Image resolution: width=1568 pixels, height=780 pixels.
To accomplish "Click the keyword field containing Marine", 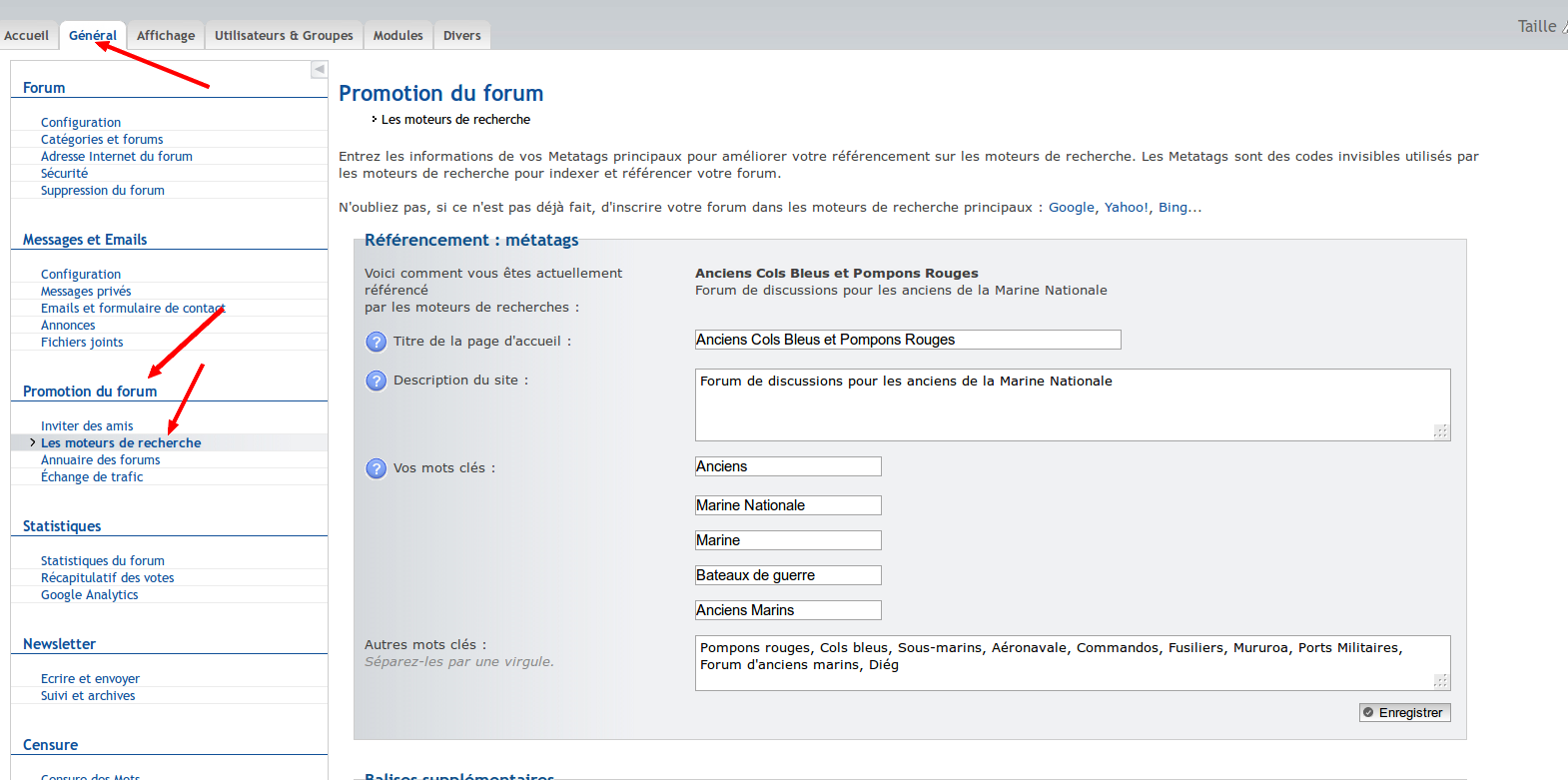I will (x=788, y=540).
